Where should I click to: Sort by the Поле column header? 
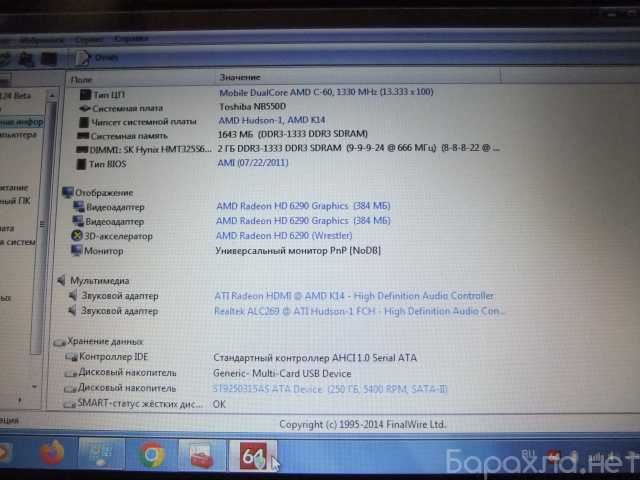140,79
